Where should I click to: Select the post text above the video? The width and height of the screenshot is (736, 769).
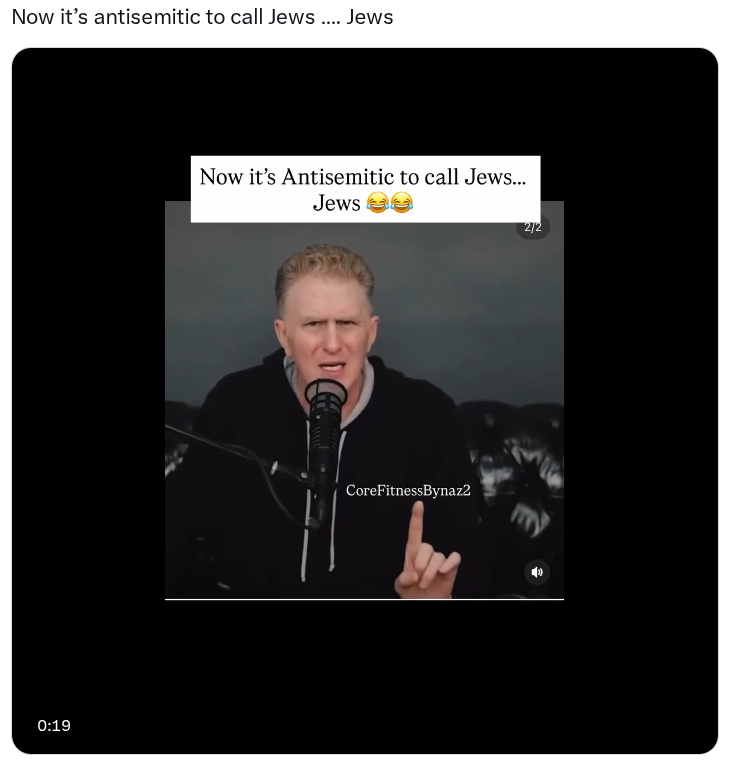[x=202, y=17]
